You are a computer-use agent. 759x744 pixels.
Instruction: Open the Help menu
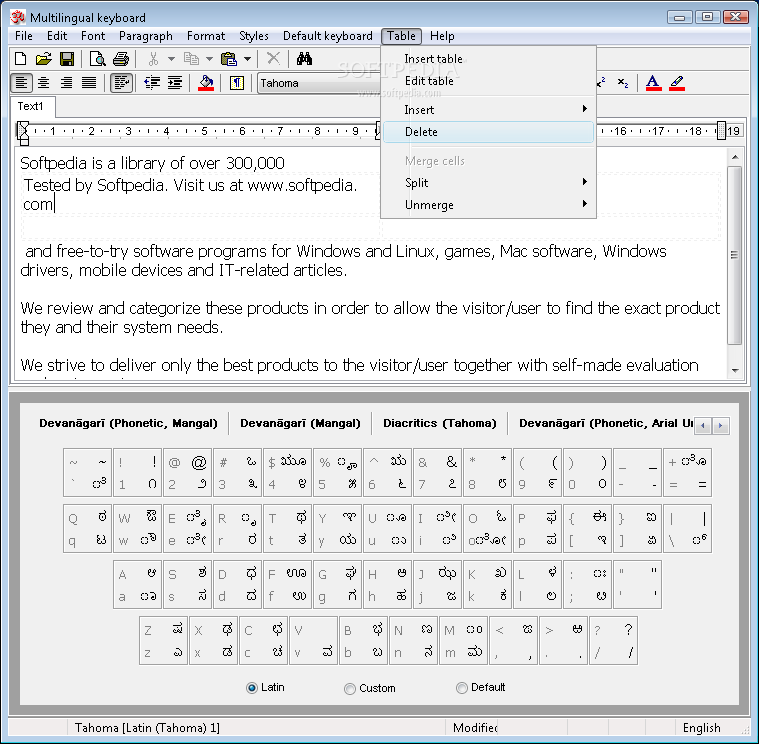point(442,36)
